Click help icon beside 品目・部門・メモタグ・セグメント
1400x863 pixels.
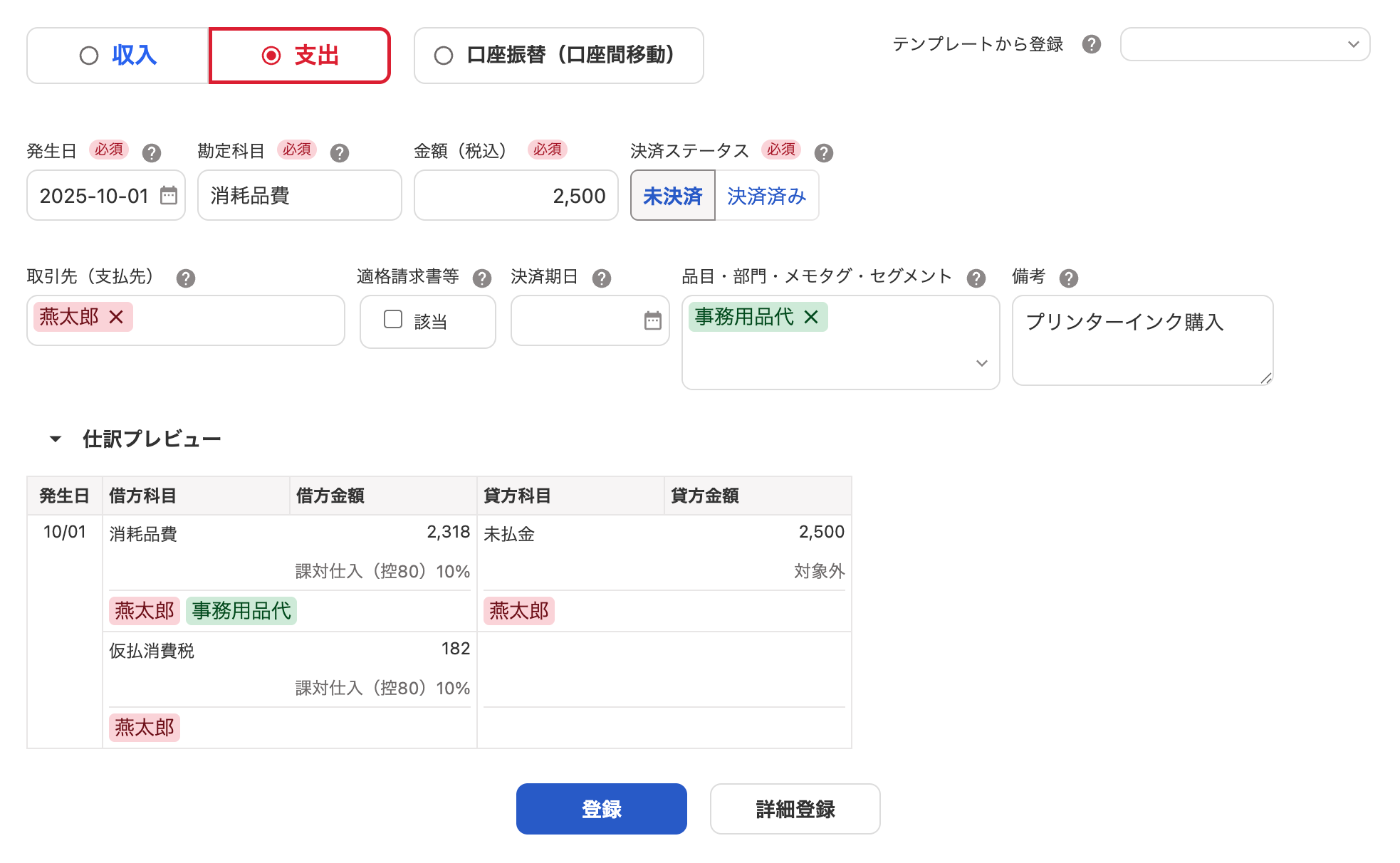(x=976, y=278)
